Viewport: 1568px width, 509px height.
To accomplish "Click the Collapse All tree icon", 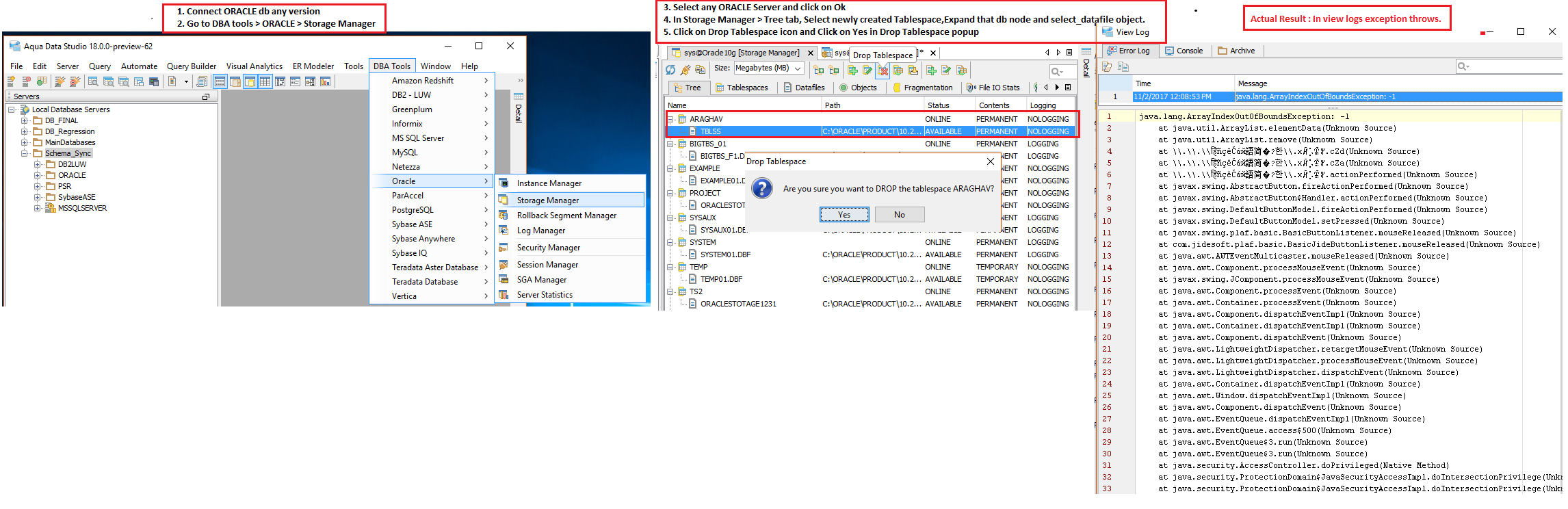I will pos(834,70).
